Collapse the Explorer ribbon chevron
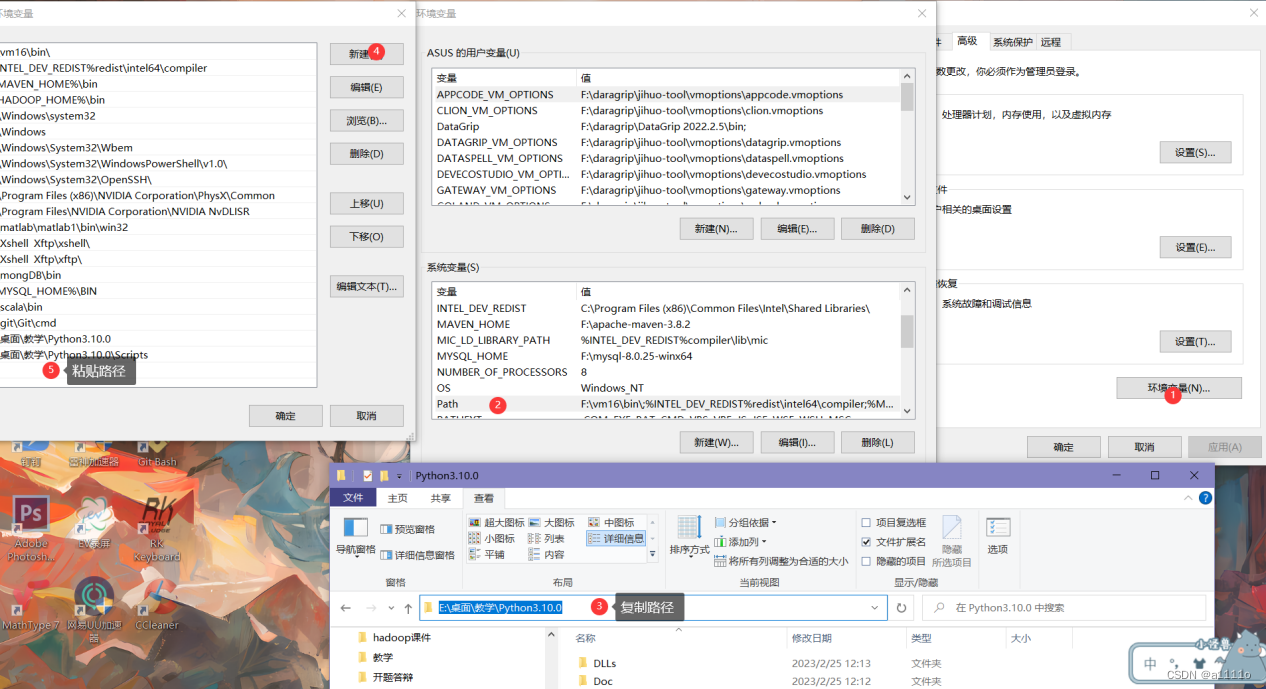The height and width of the screenshot is (689, 1266). (x=1189, y=498)
